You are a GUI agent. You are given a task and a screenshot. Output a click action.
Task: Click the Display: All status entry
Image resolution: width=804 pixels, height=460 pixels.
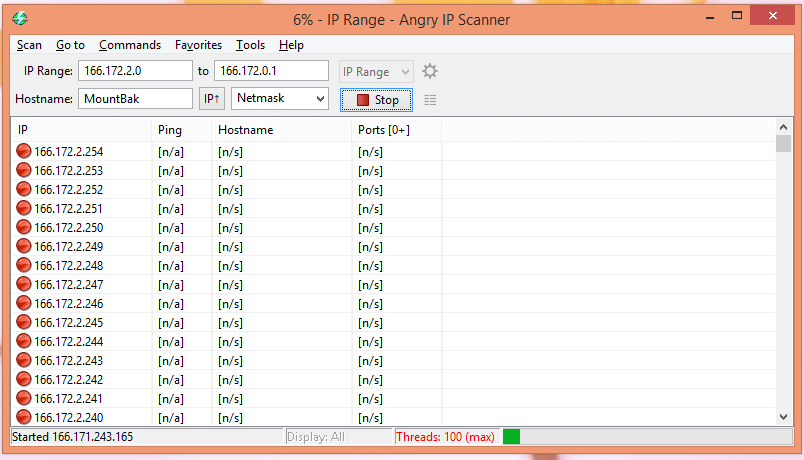pyautogui.click(x=316, y=437)
